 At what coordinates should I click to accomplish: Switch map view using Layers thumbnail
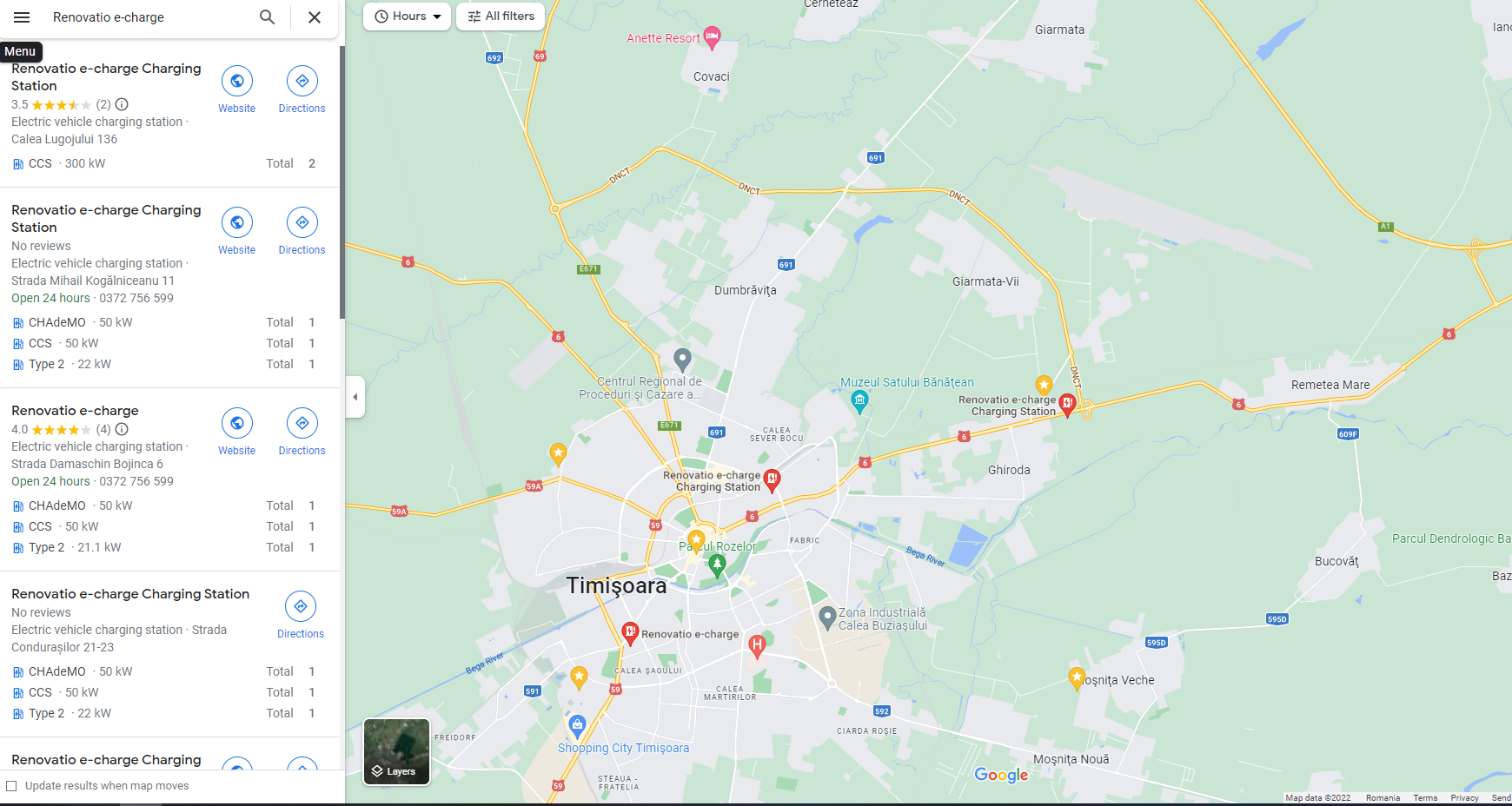[396, 751]
